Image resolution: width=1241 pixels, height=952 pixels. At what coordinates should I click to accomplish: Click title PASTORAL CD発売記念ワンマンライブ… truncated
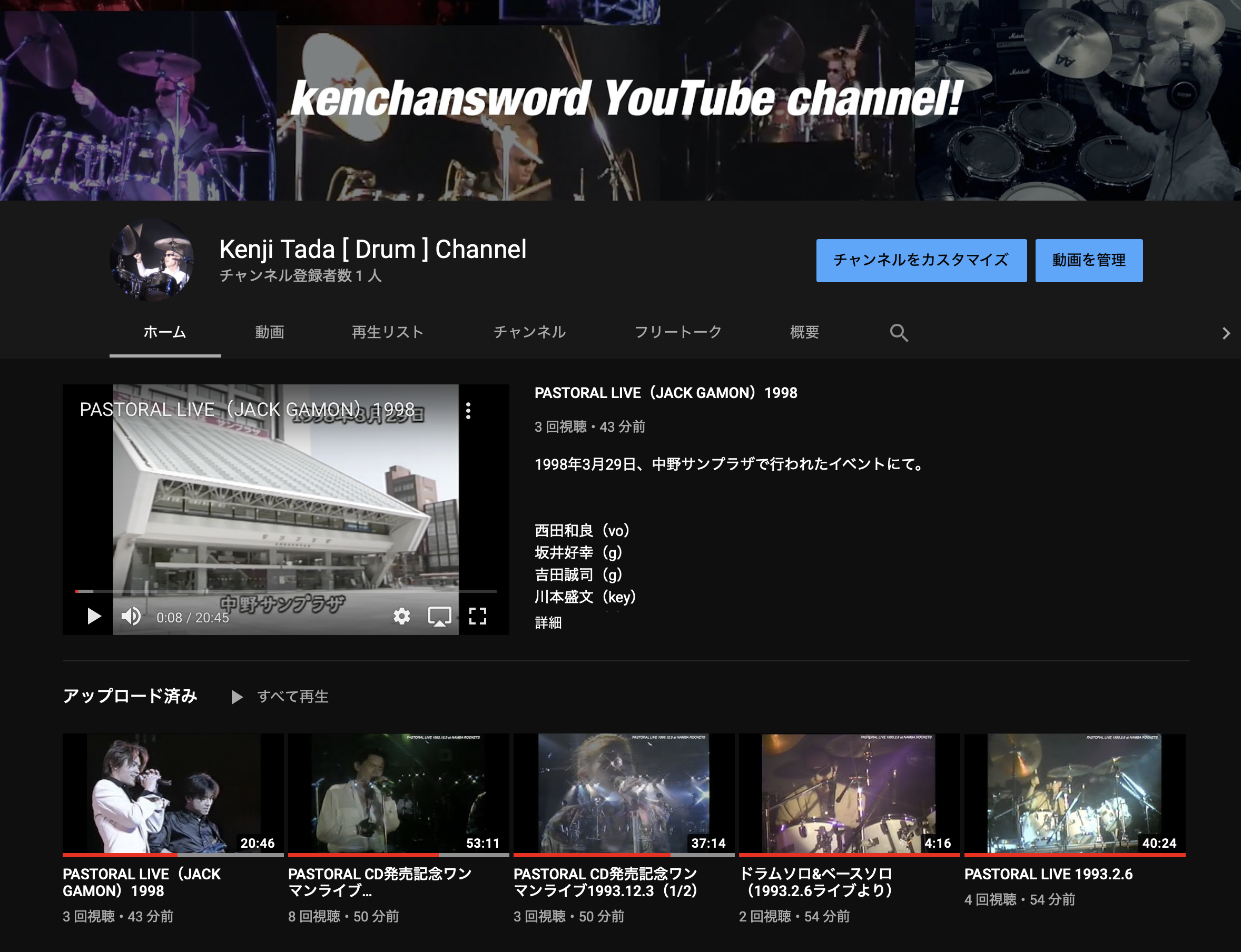(380, 882)
